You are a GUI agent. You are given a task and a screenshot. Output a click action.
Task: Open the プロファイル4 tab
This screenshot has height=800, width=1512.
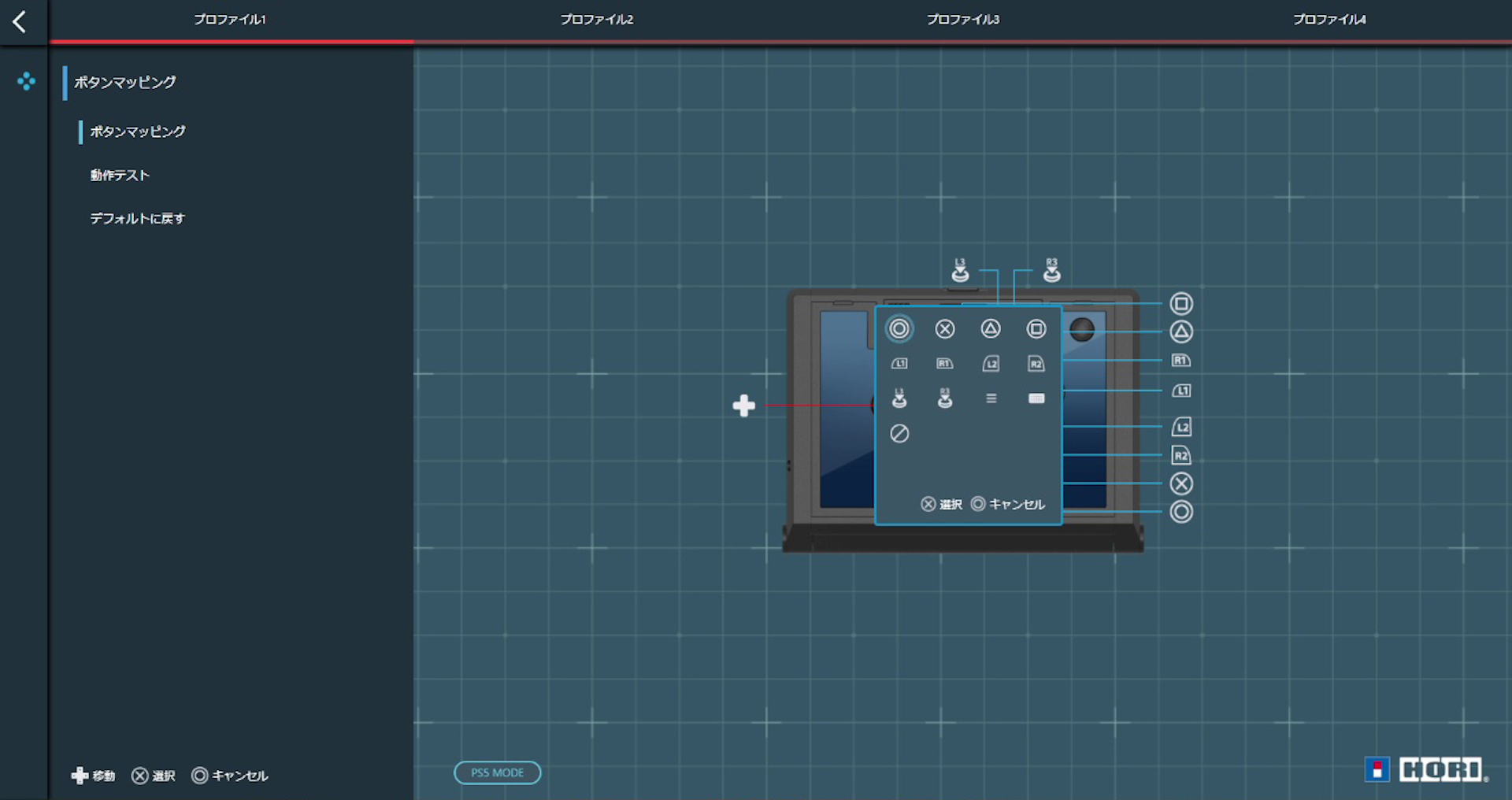tap(1329, 20)
